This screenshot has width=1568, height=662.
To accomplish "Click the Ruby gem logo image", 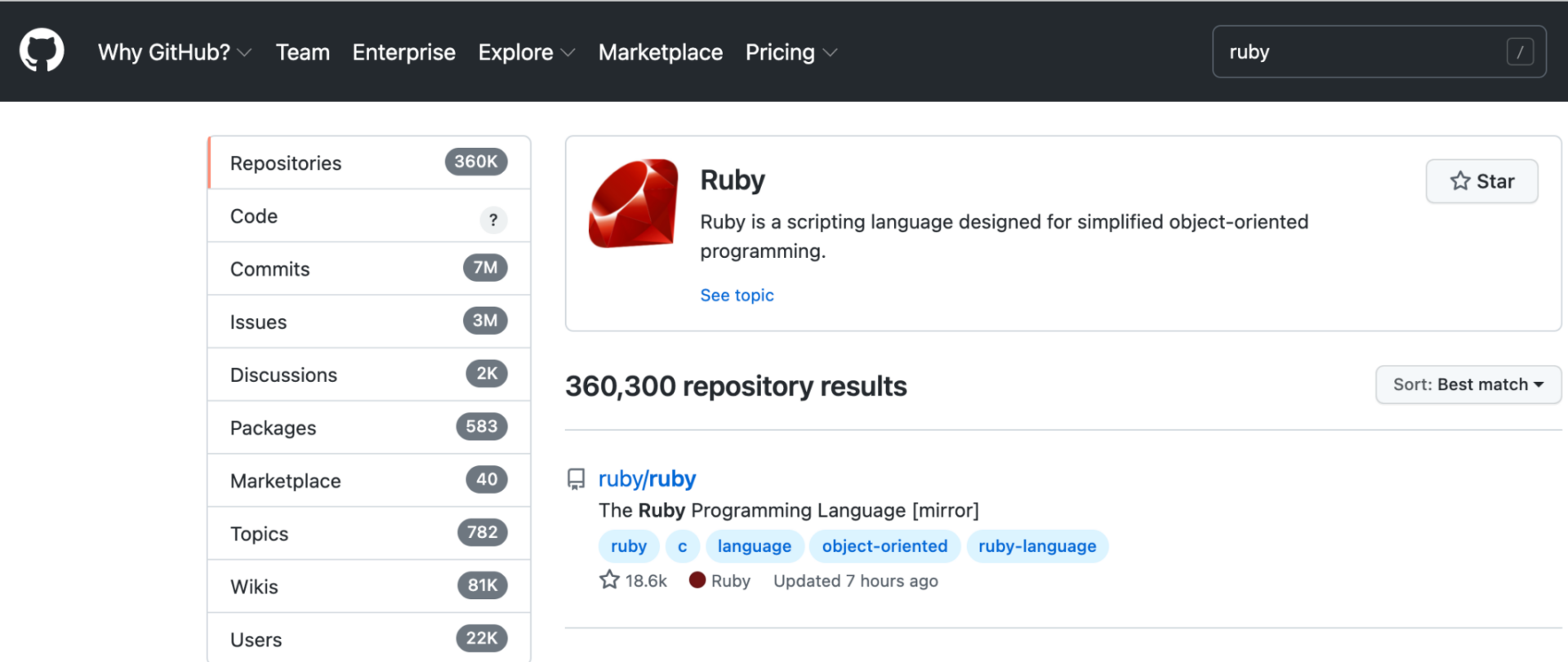I will click(634, 203).
